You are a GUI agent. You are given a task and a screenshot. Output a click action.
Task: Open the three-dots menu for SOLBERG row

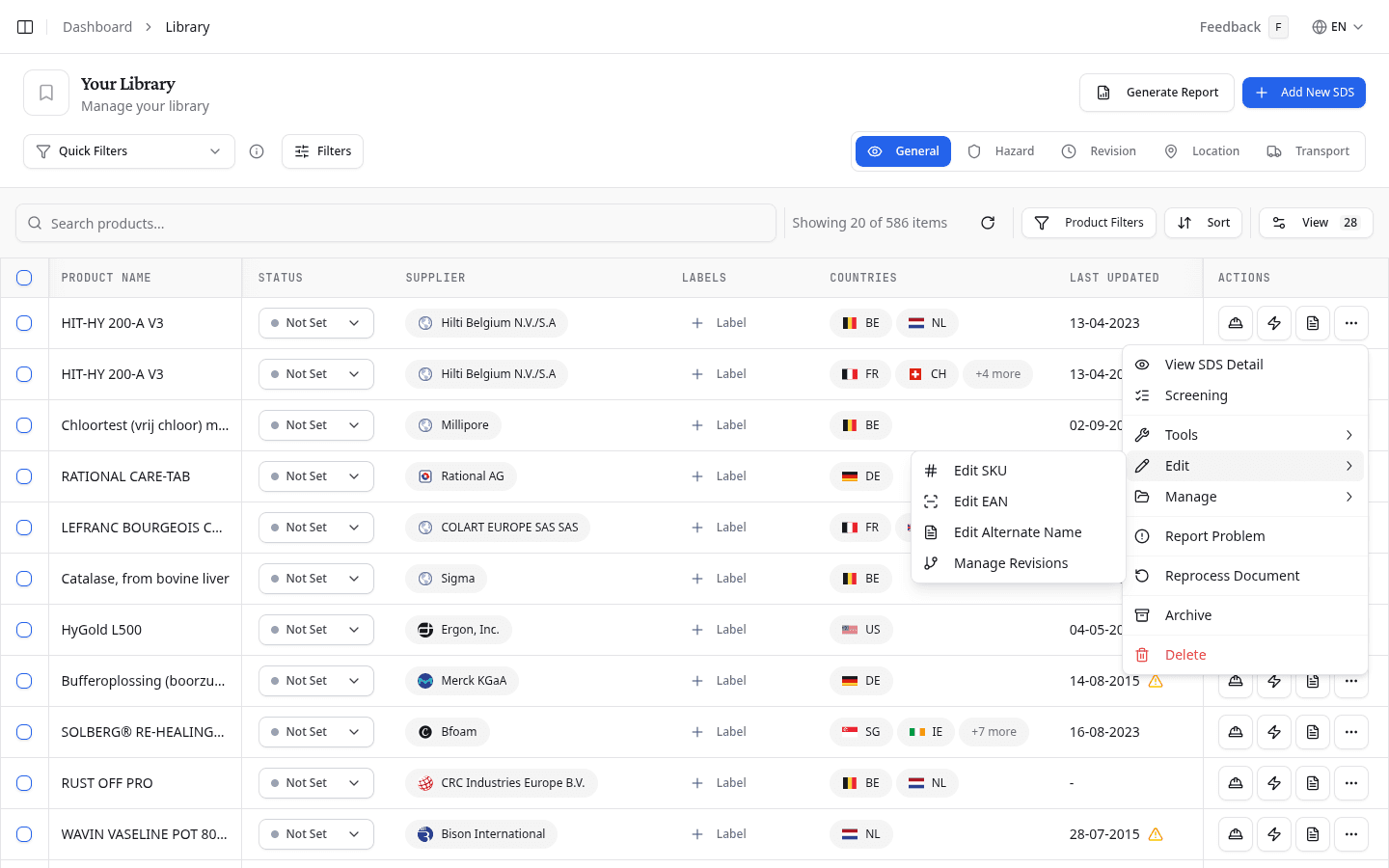pyautogui.click(x=1350, y=732)
